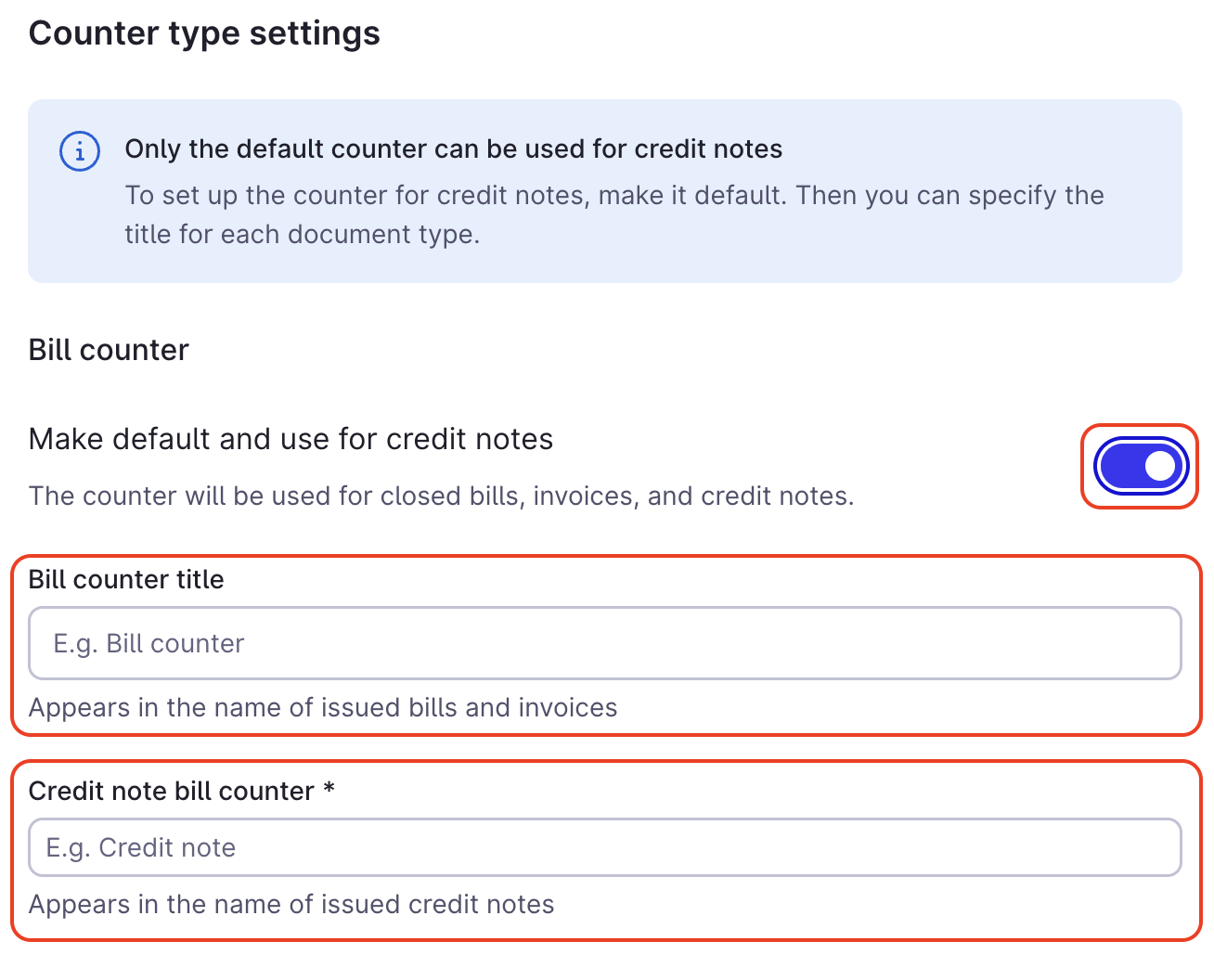1214x980 pixels.
Task: Click the 'Counter type settings' heading
Action: [204, 33]
